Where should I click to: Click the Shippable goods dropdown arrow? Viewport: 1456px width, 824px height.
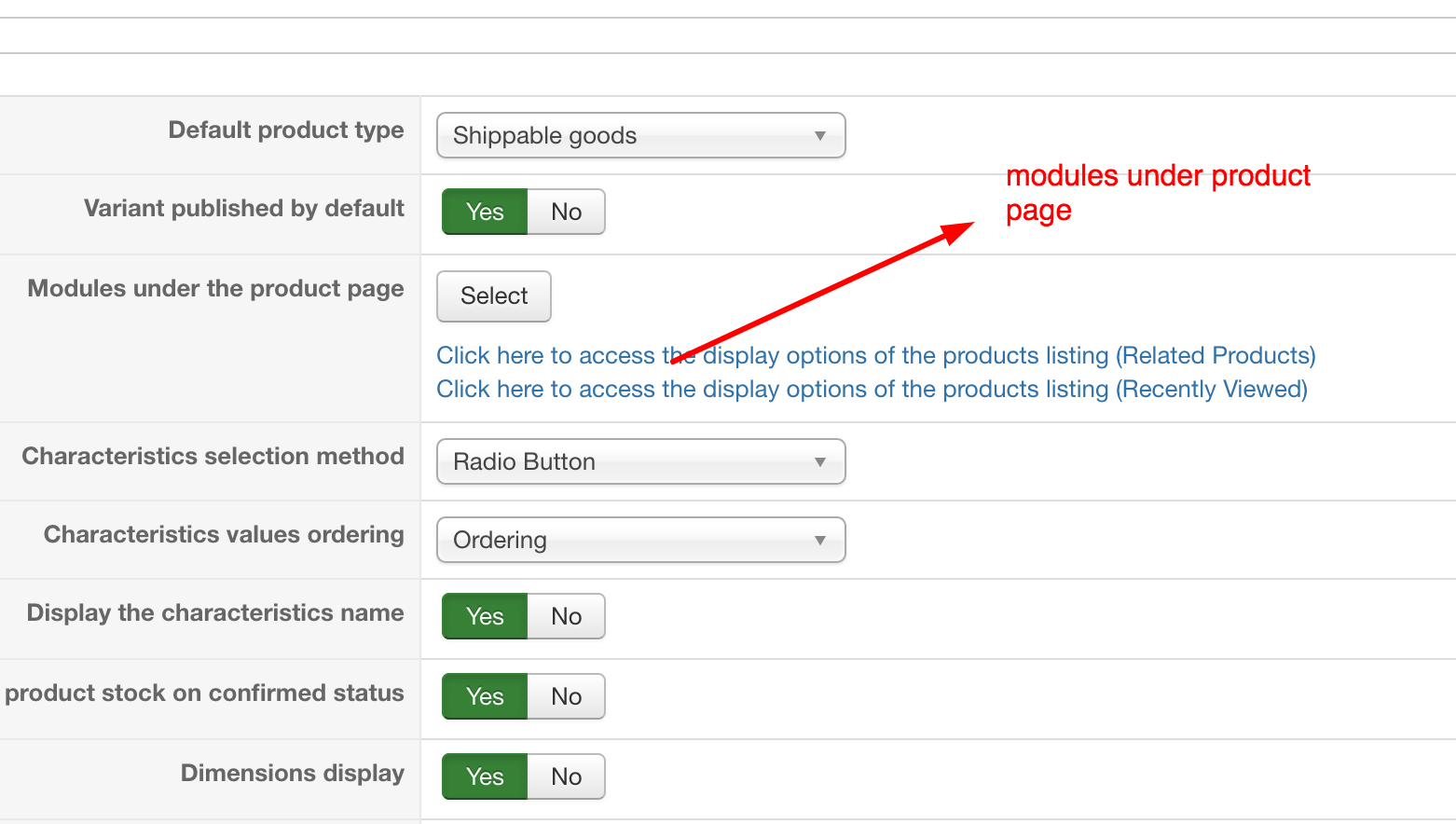point(820,136)
